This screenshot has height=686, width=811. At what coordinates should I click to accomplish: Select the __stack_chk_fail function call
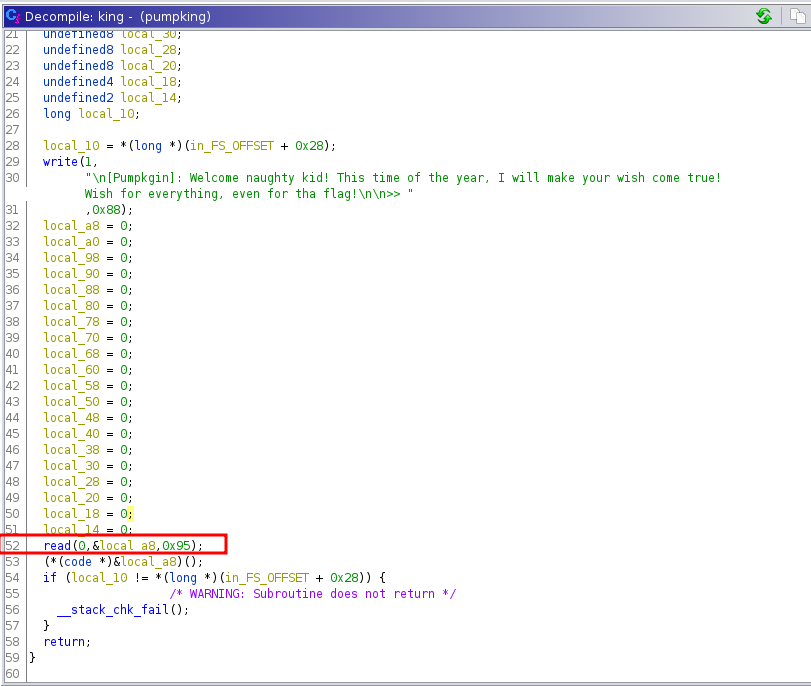121,609
